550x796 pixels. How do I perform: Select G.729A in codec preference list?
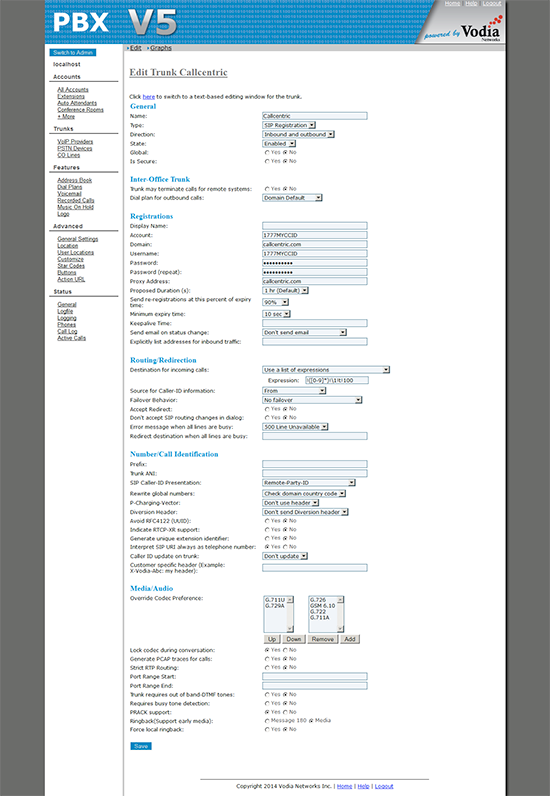275,606
